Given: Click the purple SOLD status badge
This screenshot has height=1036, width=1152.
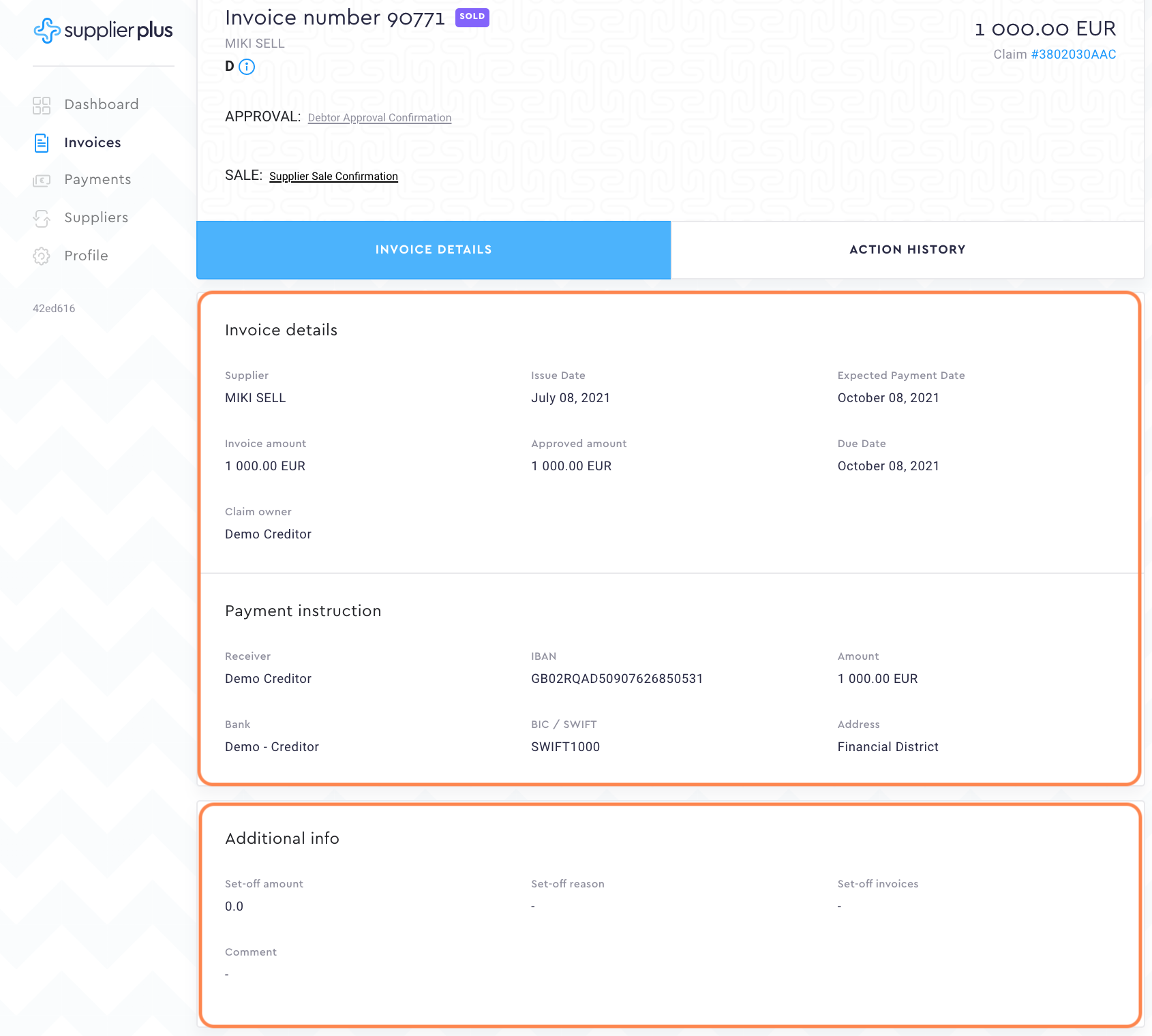Looking at the screenshot, I should click(472, 17).
